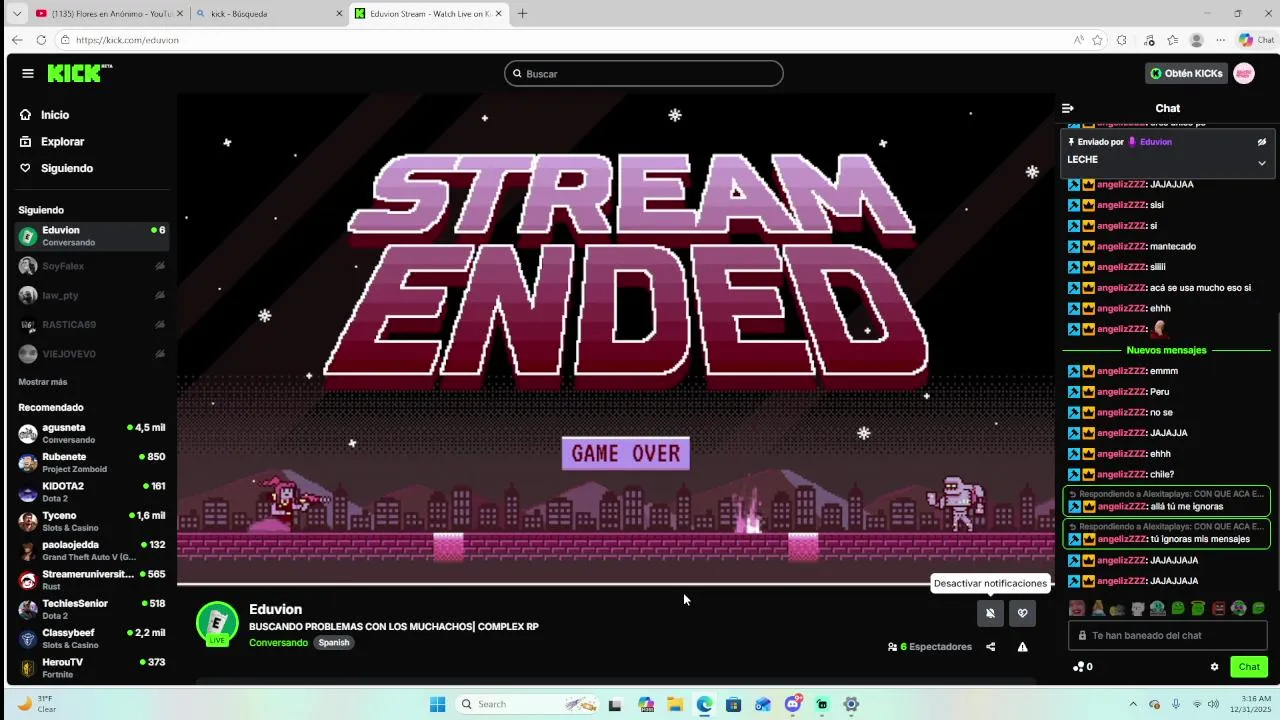Close the kick - Búsqueda tab
This screenshot has height=720, width=1280.
[x=338, y=14]
